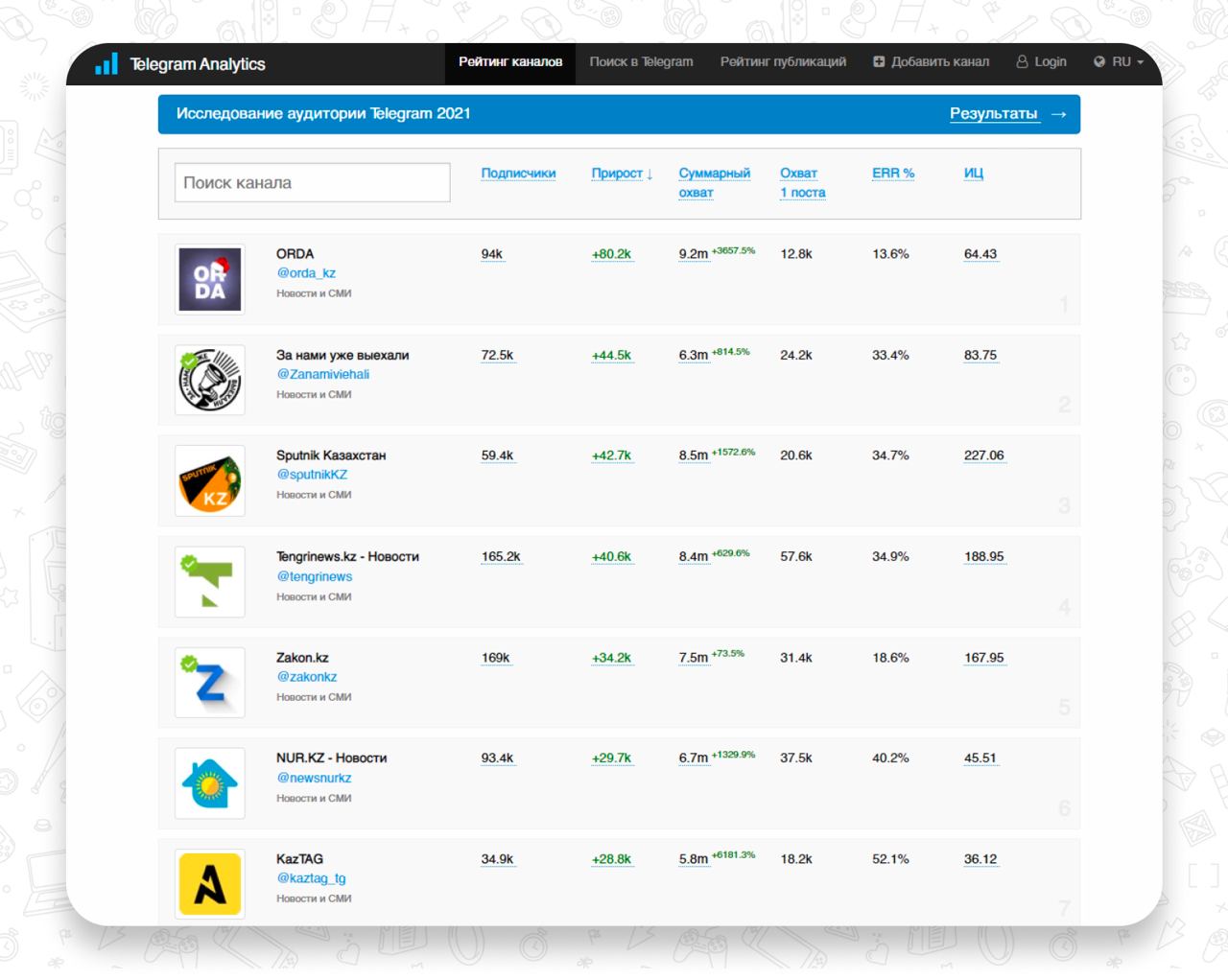Image resolution: width=1228 pixels, height=980 pixels.
Task: Click Tengrinews subscribers value 165.2k
Action: 501,556
